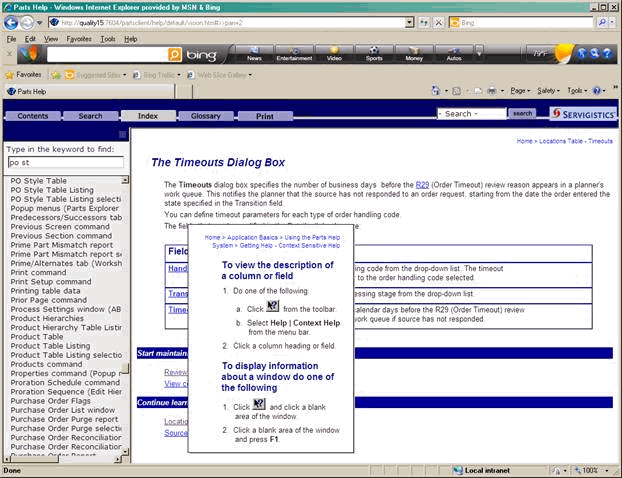The width and height of the screenshot is (622, 478).
Task: Close the Bing toolbar with its X
Action: [x=10, y=53]
